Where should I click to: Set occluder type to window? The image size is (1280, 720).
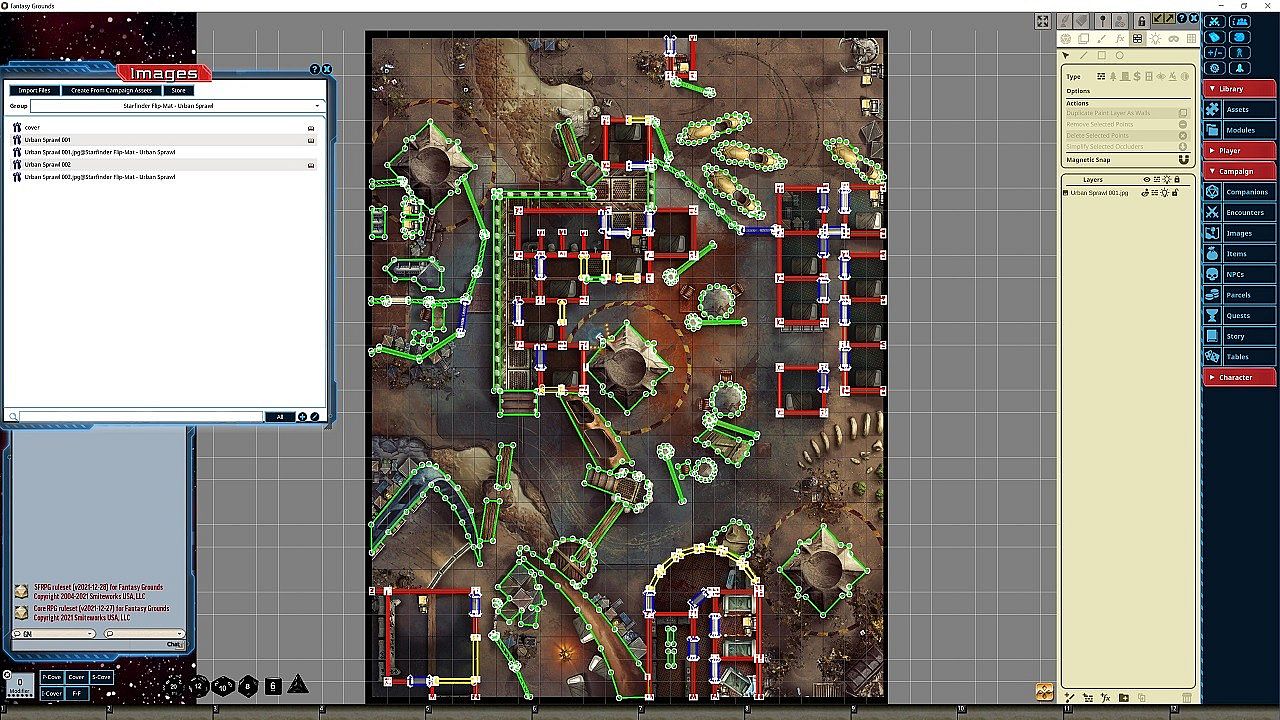pos(1149,77)
